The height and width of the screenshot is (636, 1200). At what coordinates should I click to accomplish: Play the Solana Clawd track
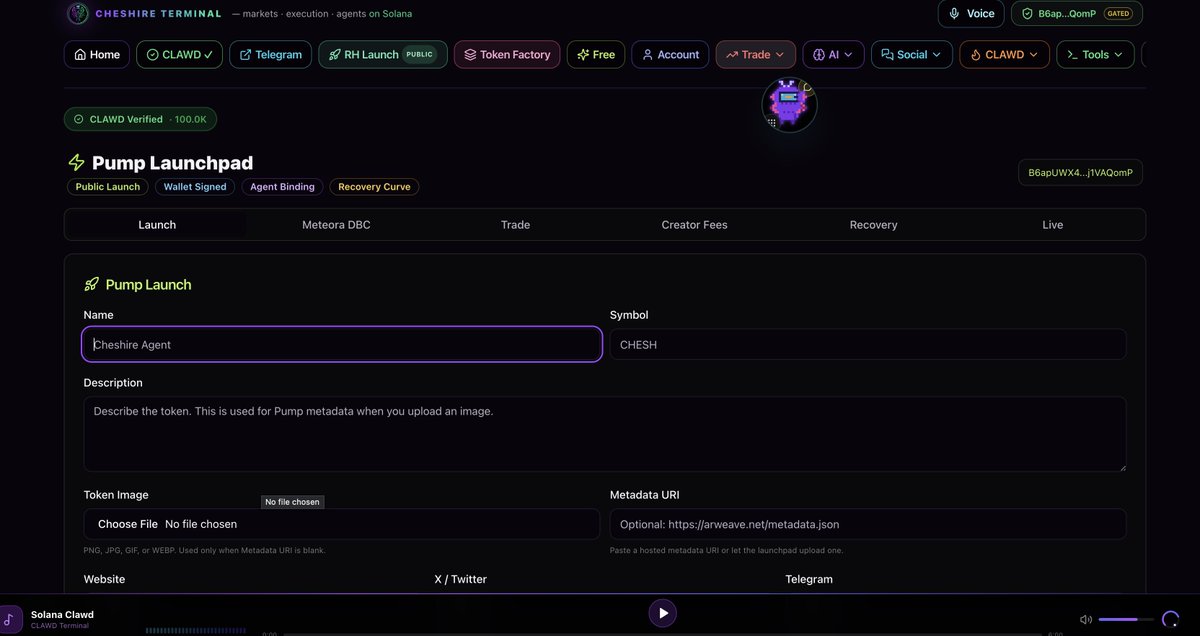pos(662,613)
